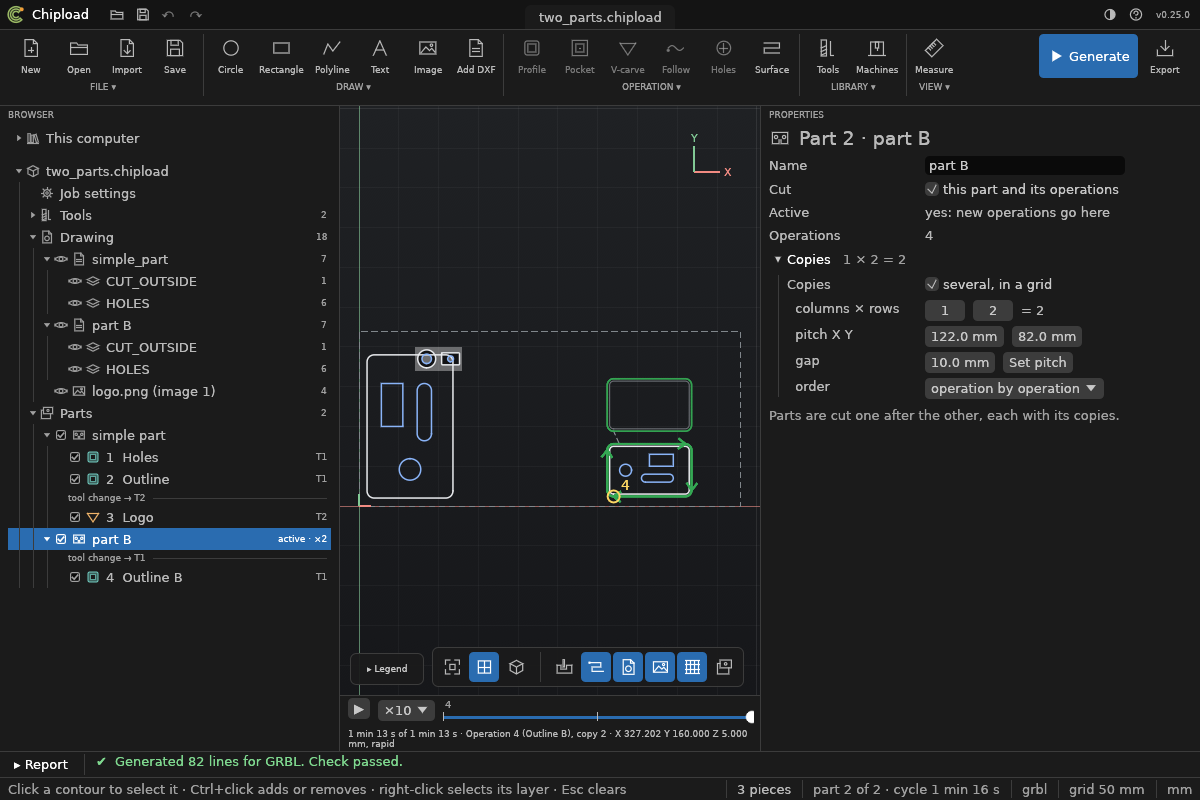Click the undo arrow in the title bar

pos(168,14)
